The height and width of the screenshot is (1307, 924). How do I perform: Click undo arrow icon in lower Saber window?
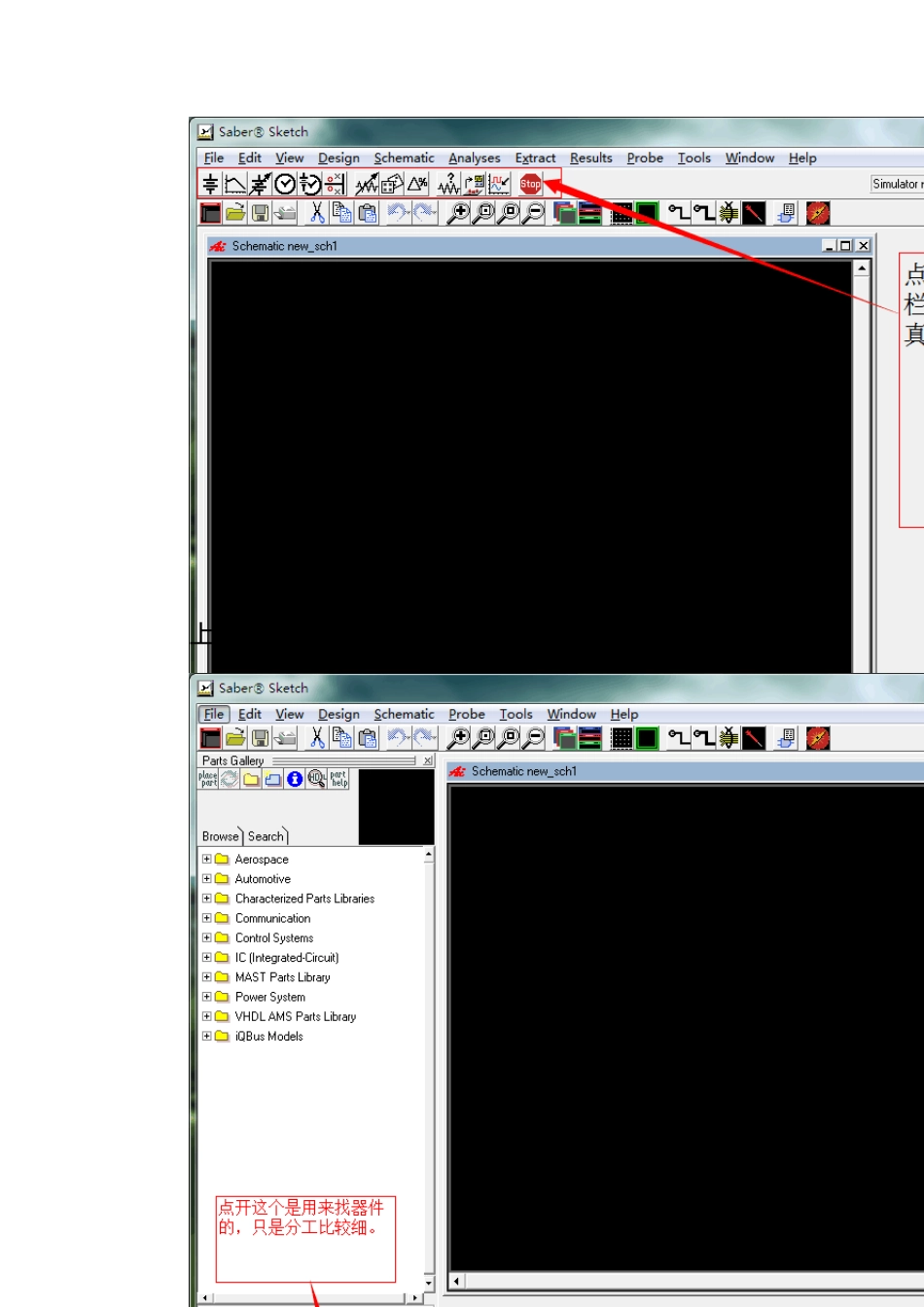click(x=399, y=738)
